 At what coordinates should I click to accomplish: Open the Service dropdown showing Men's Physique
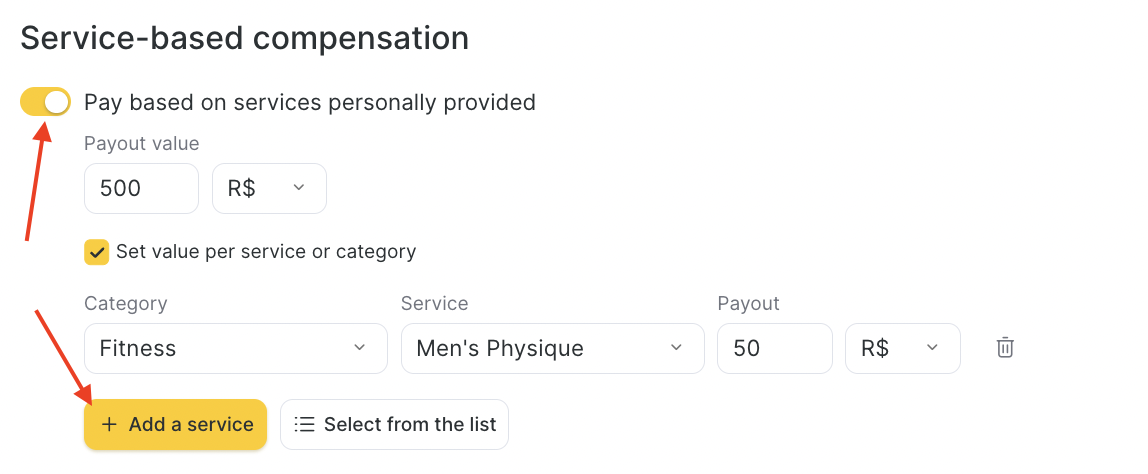[553, 348]
